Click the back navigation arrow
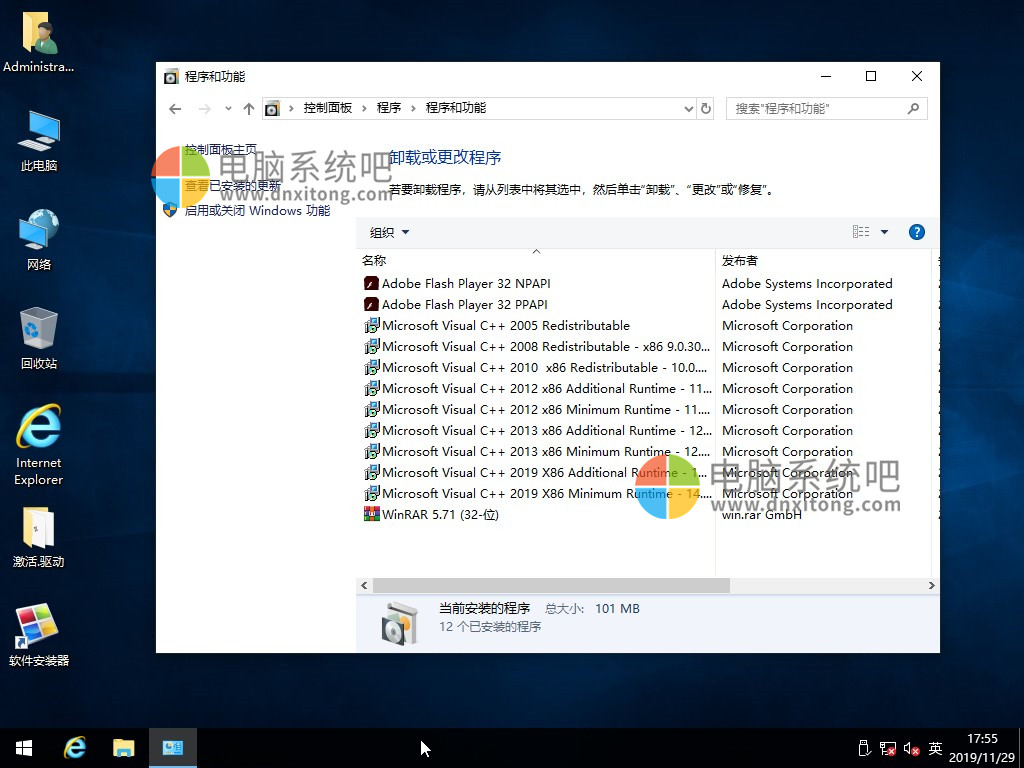 [x=176, y=108]
